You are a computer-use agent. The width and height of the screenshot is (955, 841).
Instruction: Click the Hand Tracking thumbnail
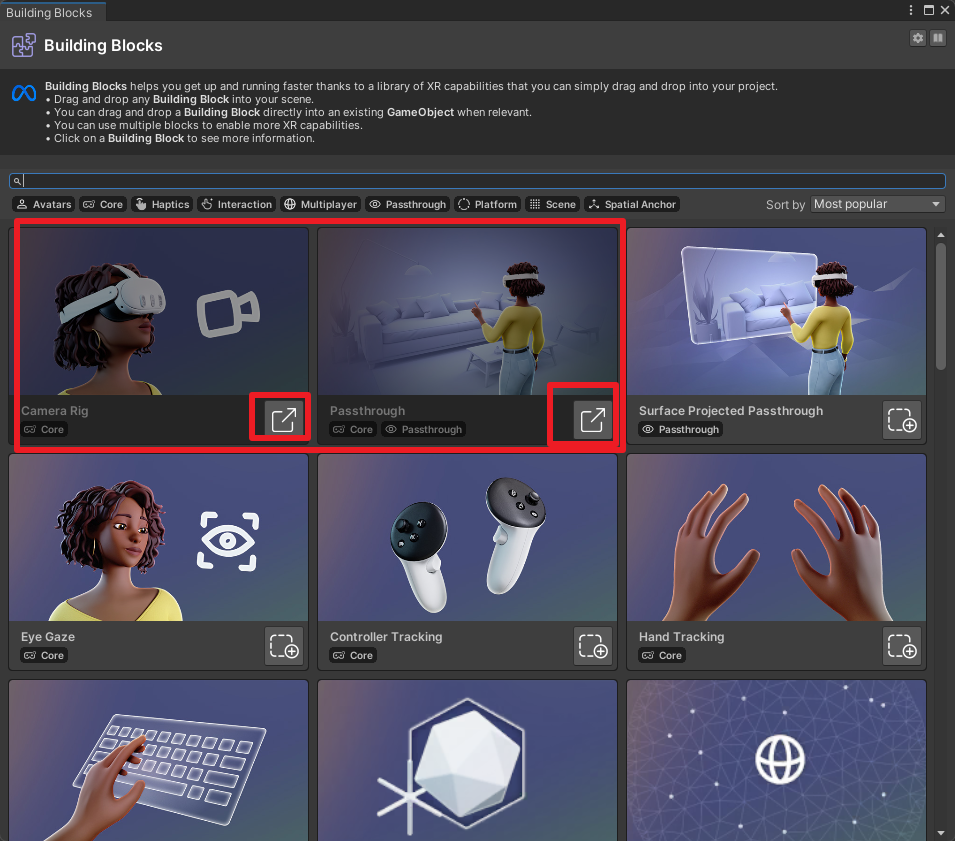pos(776,538)
